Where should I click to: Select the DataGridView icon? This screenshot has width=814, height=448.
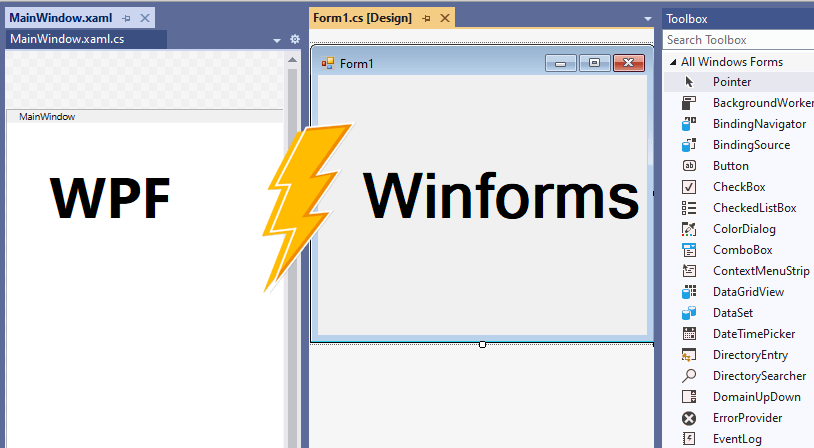click(x=689, y=292)
